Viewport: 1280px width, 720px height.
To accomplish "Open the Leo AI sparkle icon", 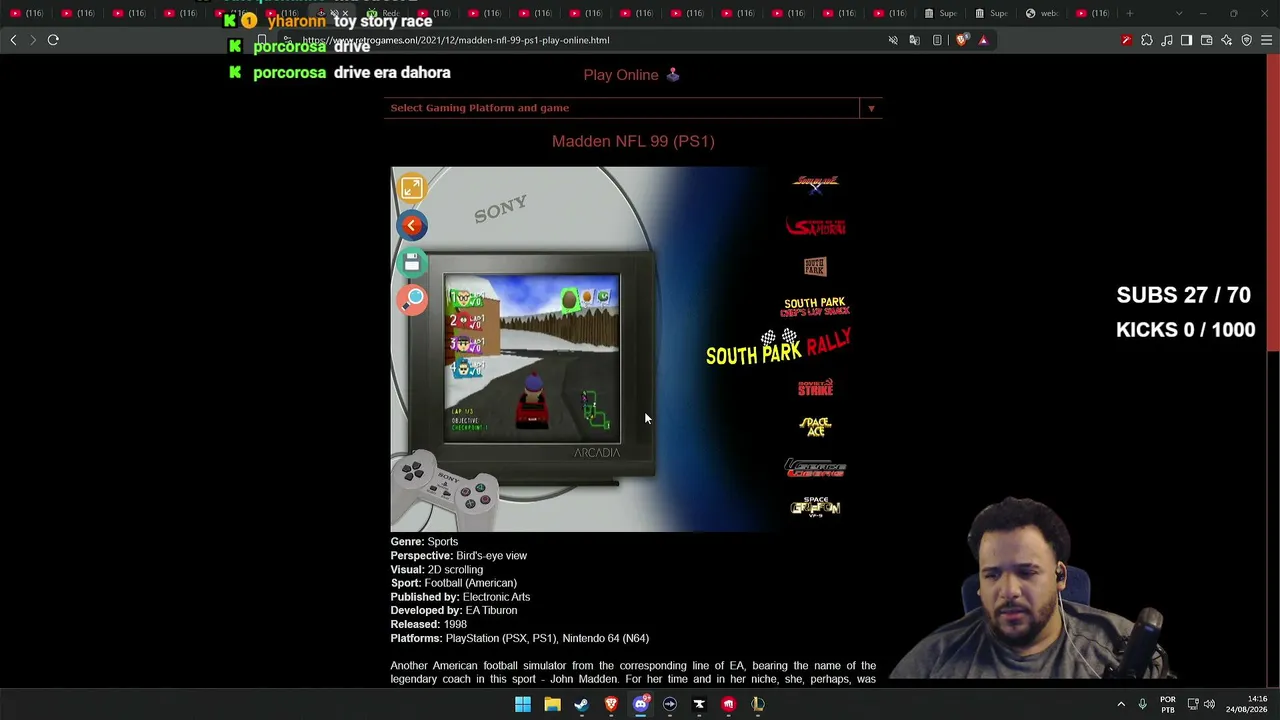I will pos(1226,40).
